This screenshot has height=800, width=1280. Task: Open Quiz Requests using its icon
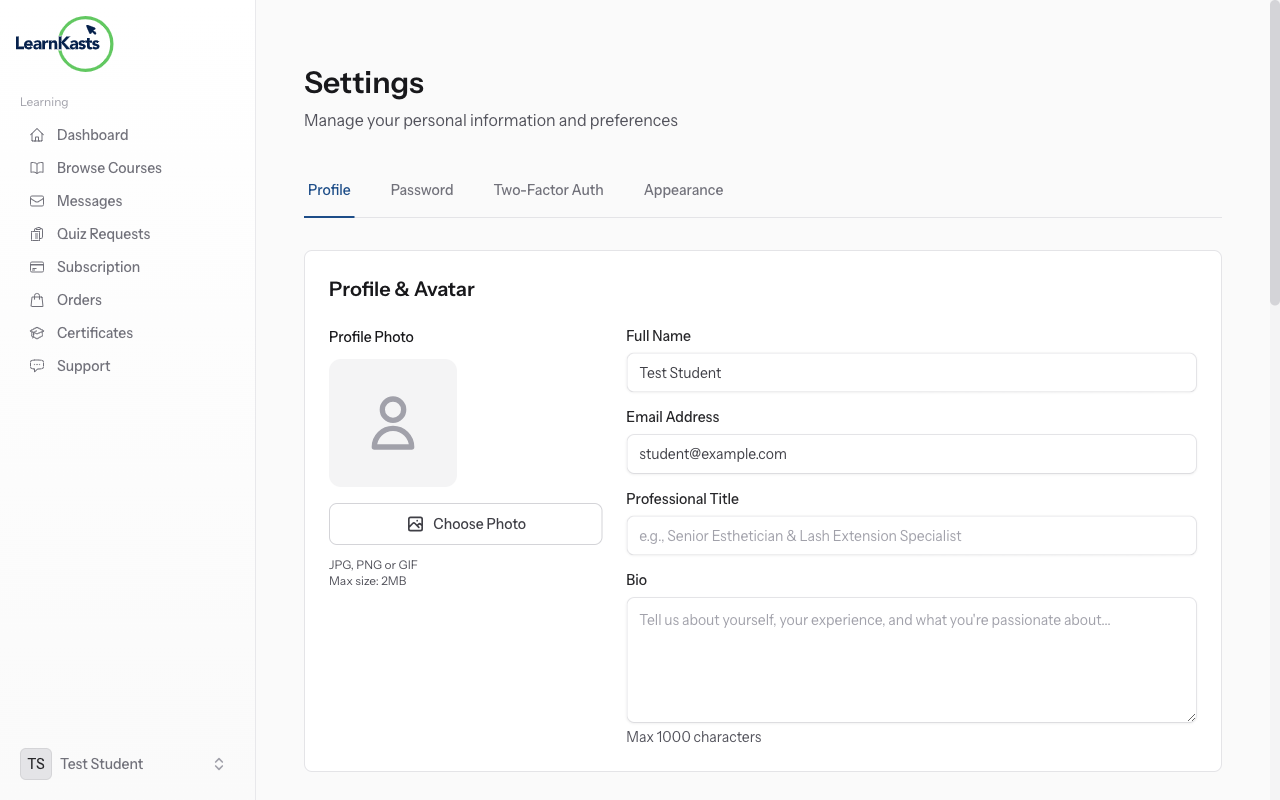[x=37, y=233]
